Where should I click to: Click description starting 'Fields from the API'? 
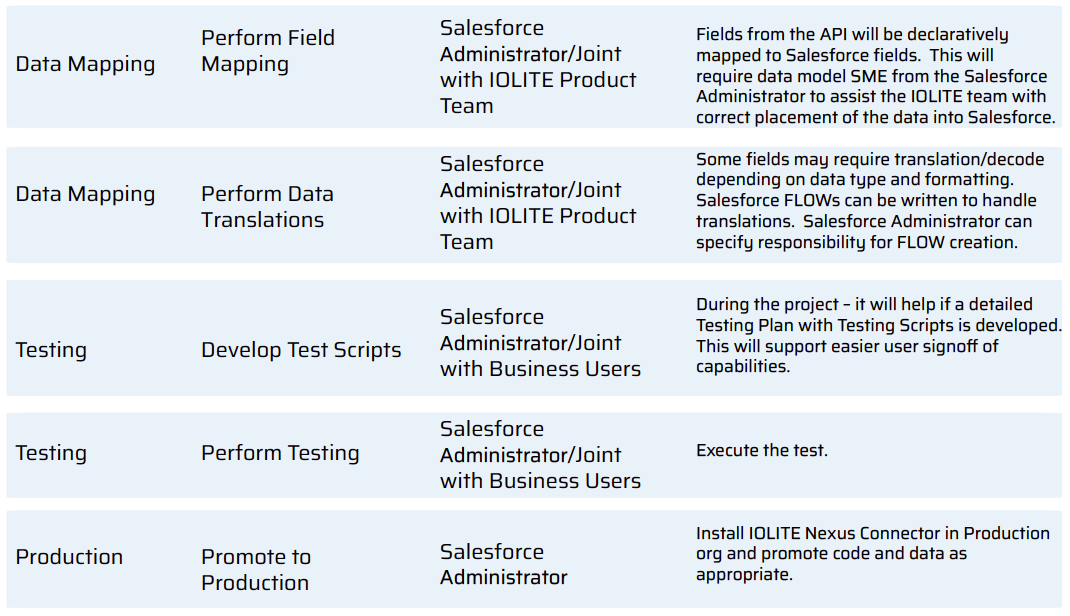[x=876, y=76]
